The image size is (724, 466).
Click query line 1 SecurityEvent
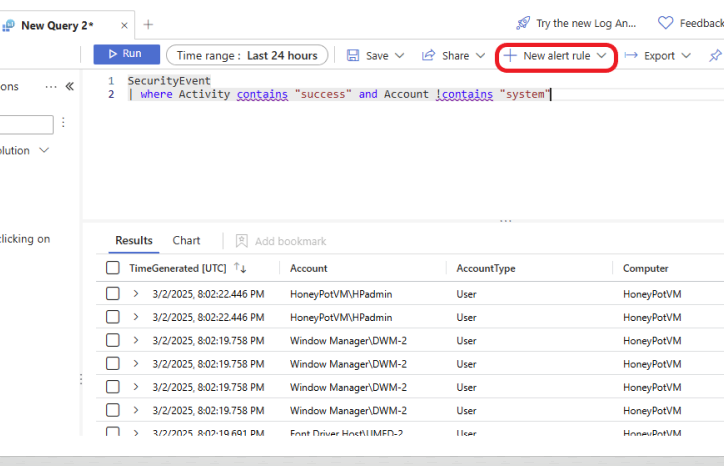pyautogui.click(x=169, y=81)
